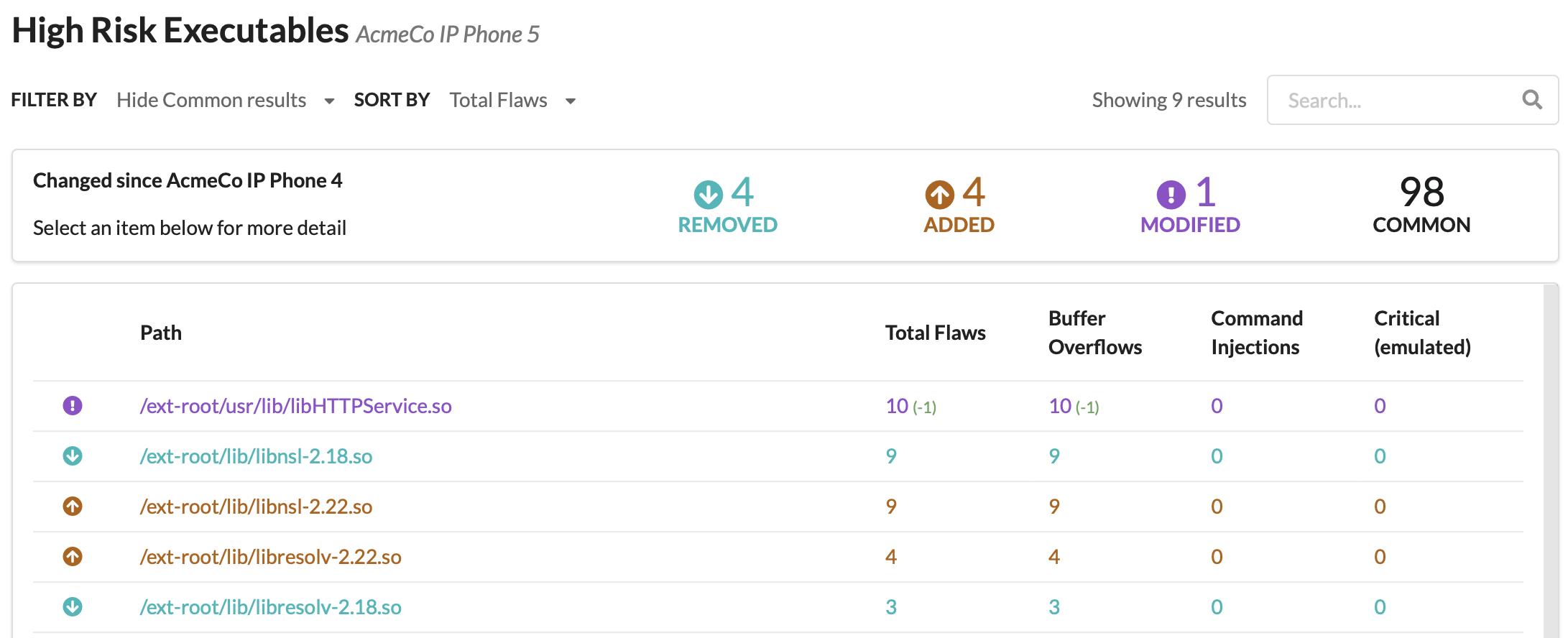Click the added arrow icon beside libnsl-2.22.so

(73, 507)
